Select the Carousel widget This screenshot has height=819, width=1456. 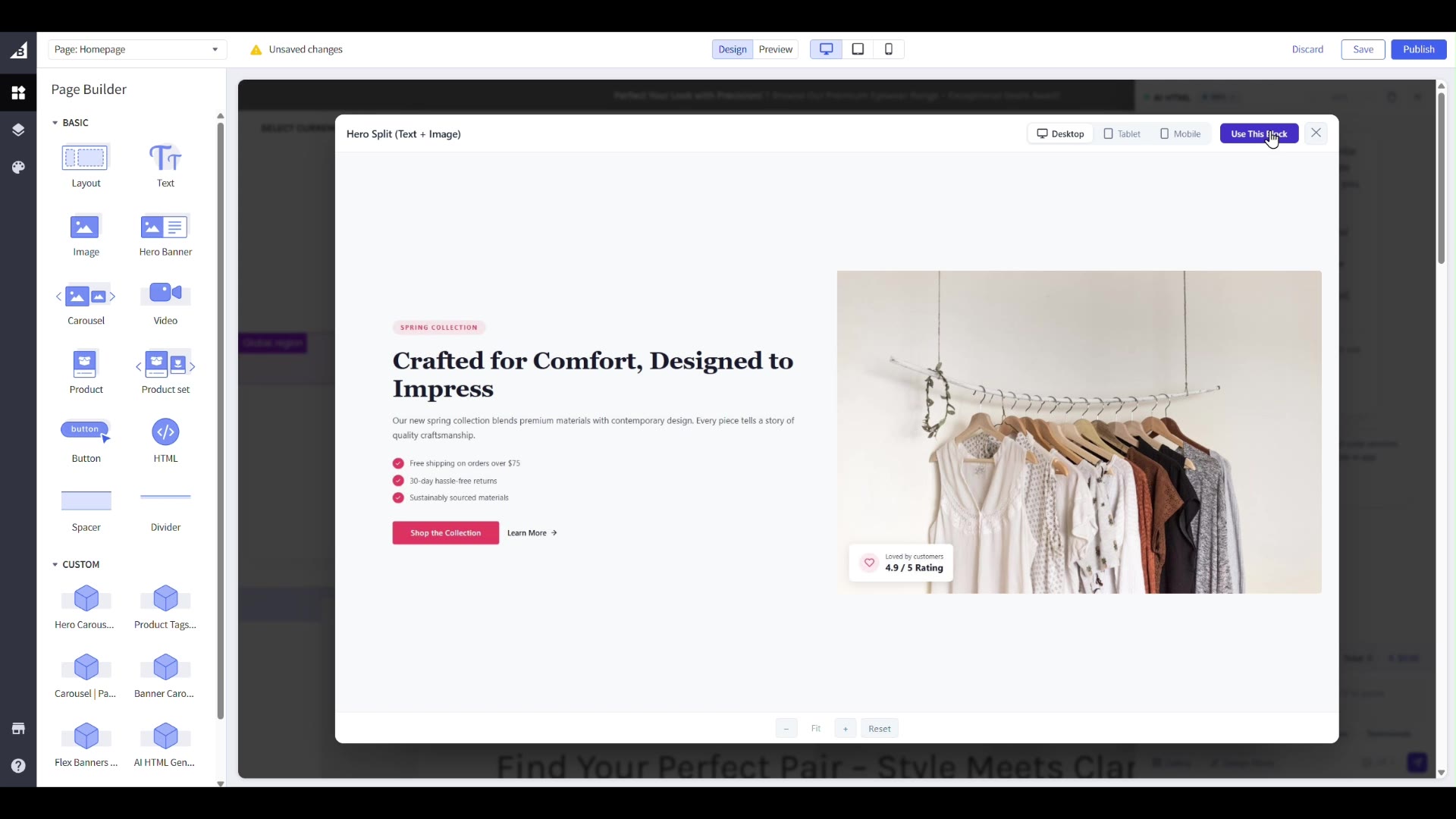coord(86,303)
